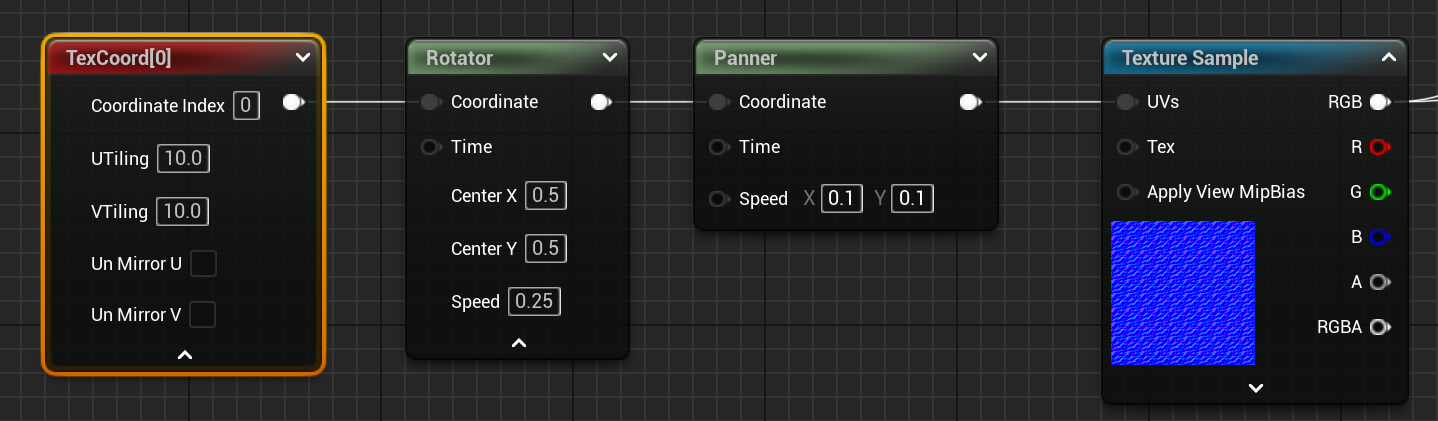Enable Un Mirror V checkbox

tap(203, 315)
